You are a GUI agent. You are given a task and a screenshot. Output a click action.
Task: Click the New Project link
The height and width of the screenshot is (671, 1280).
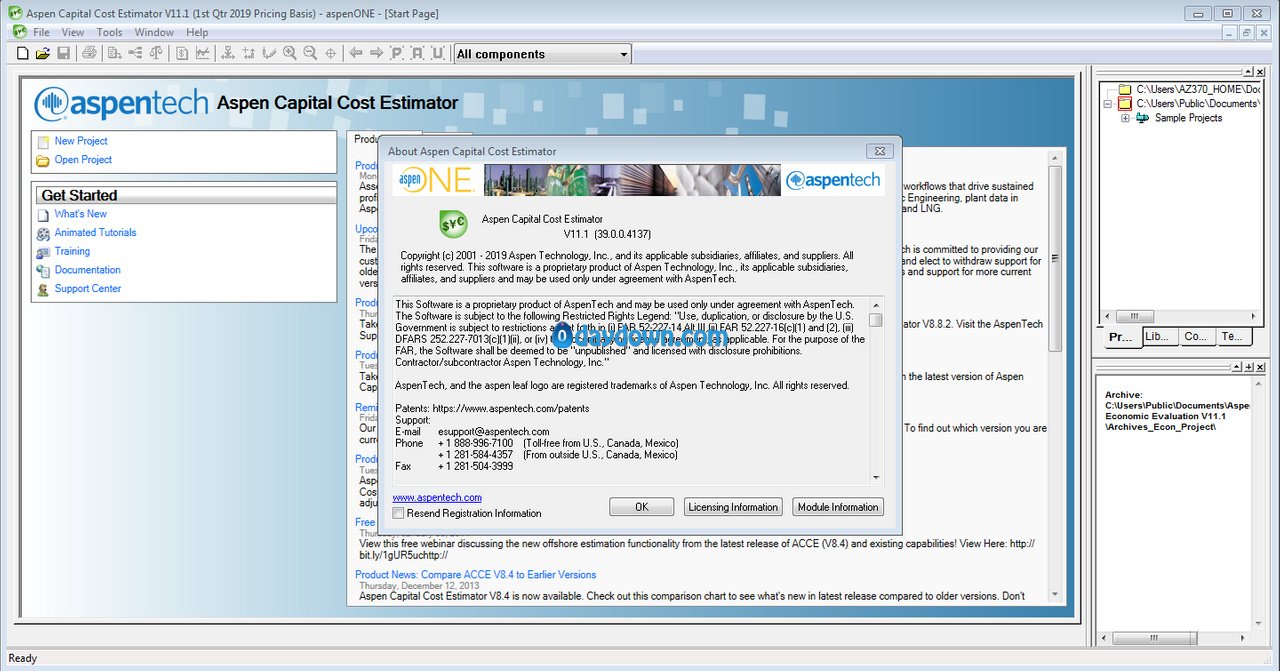coord(81,141)
